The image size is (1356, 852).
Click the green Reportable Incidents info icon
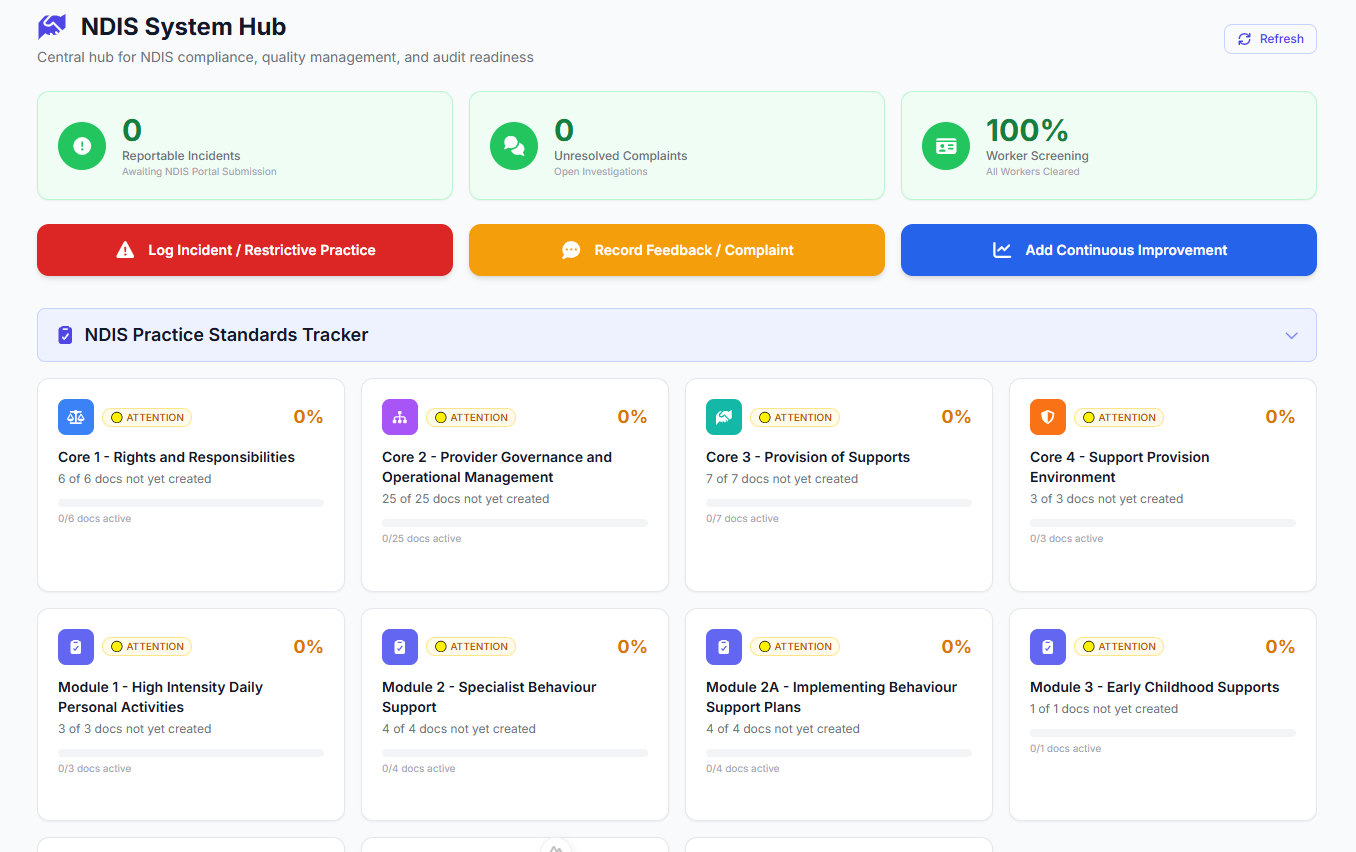click(81, 145)
